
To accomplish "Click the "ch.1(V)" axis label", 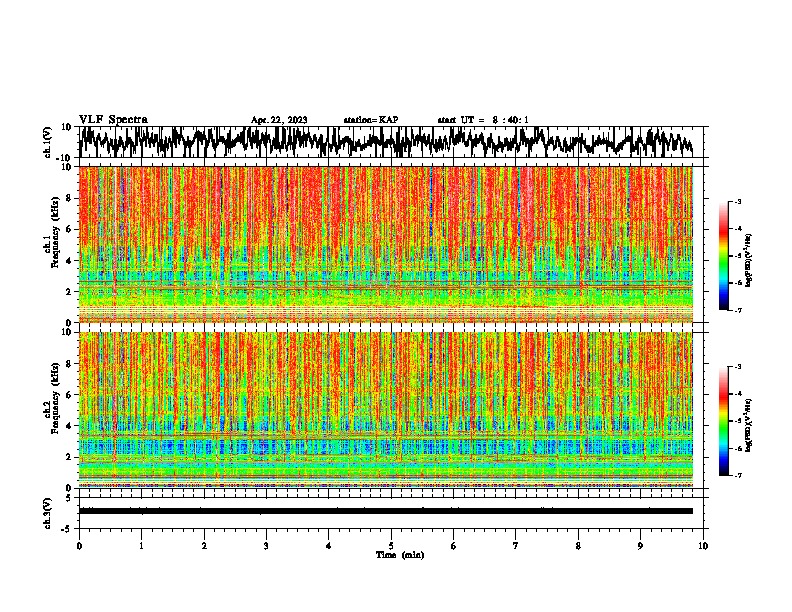I will coord(47,142).
